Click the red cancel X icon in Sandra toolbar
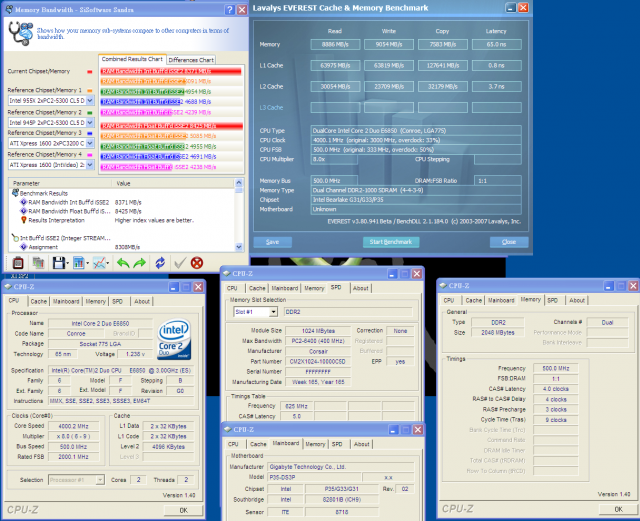640x521 pixels. pos(197,263)
